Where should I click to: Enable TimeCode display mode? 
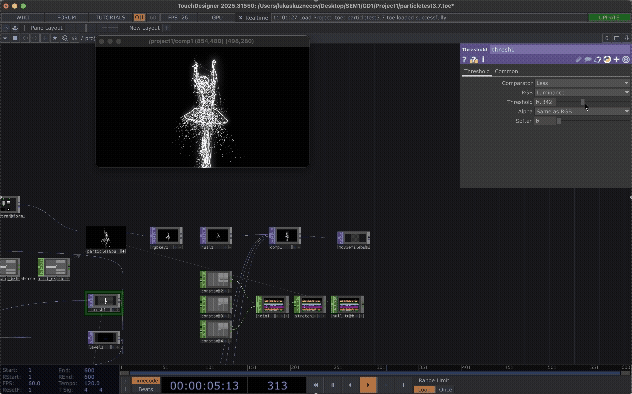click(x=146, y=381)
